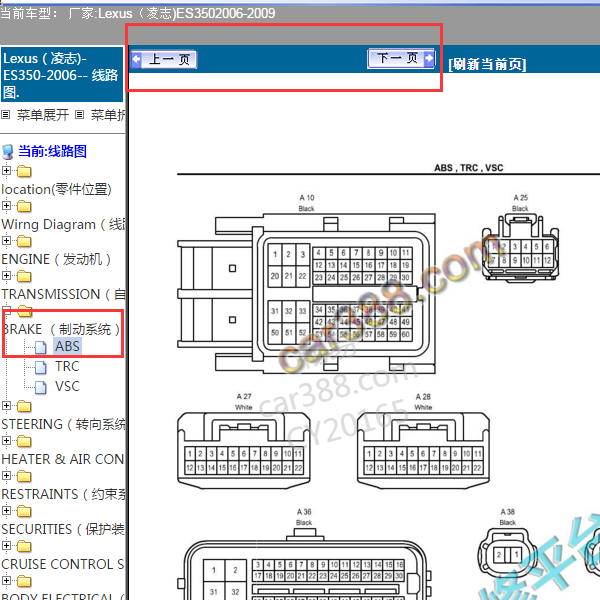
Task: Click folder icon above BODY ELECTRICAL label
Action: tap(24, 581)
